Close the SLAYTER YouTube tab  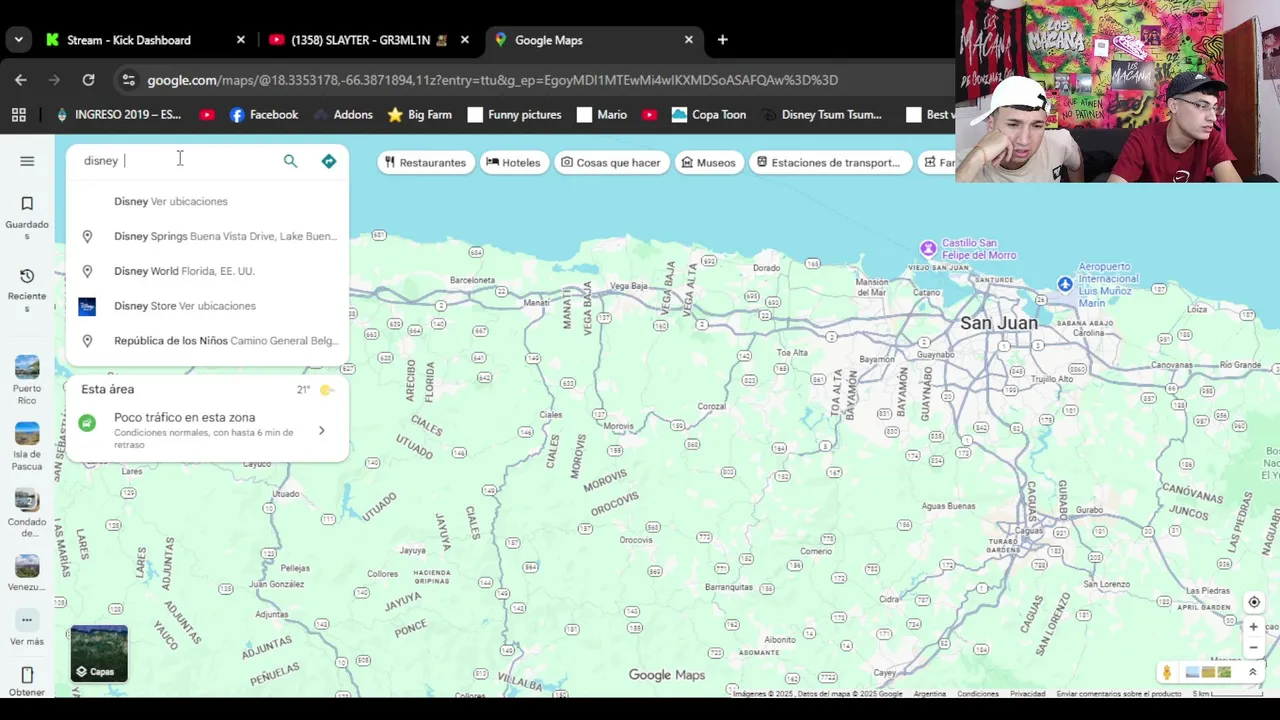tap(464, 40)
